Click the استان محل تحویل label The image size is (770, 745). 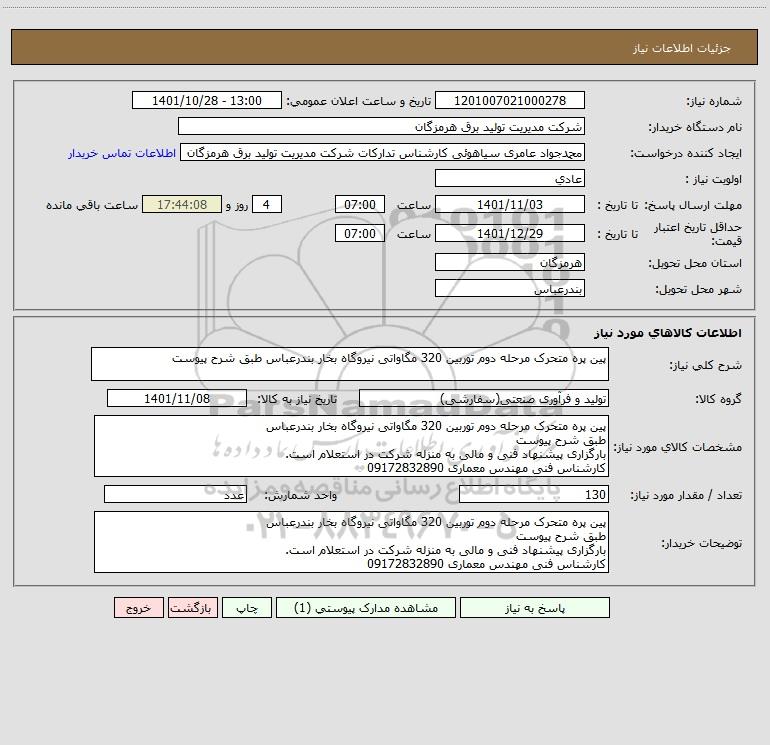pyautogui.click(x=695, y=263)
